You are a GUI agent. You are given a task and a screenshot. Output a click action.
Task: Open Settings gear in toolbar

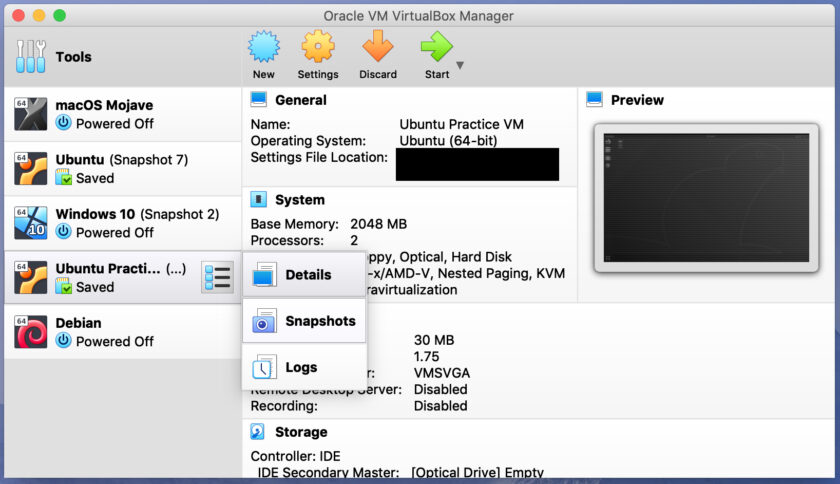coord(318,47)
